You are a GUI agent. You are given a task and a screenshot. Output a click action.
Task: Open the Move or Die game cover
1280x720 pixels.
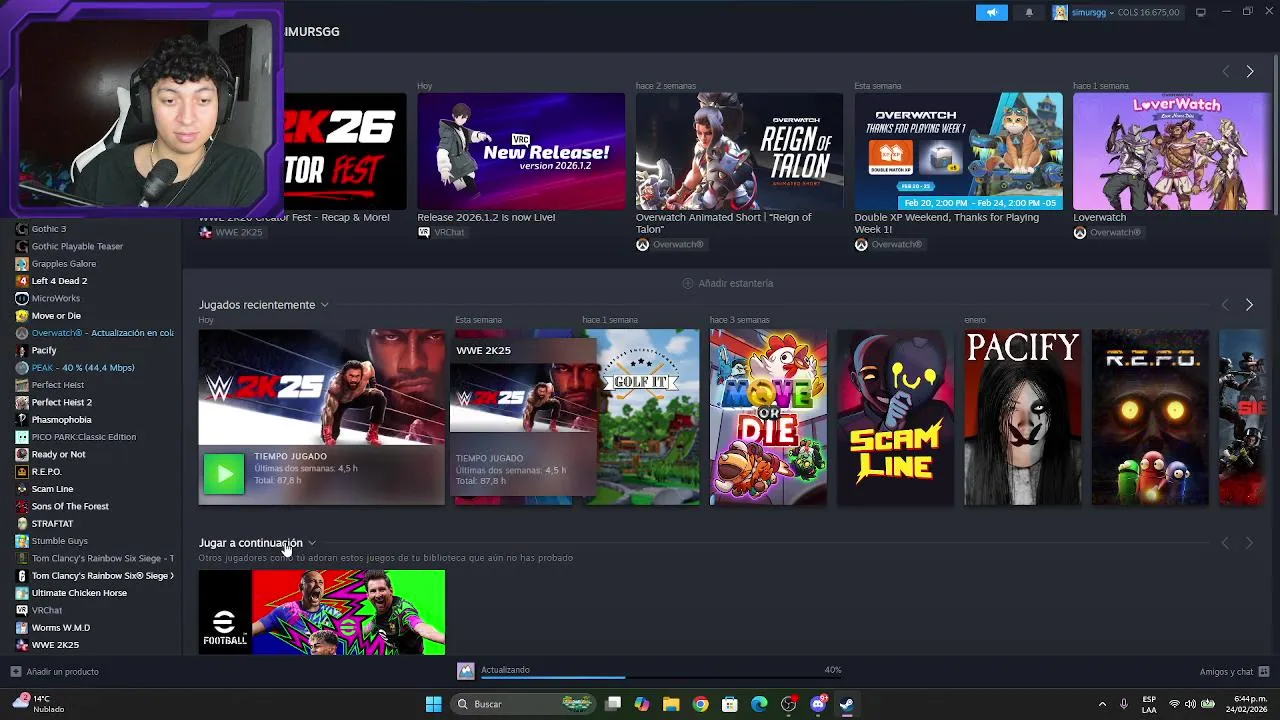point(768,417)
